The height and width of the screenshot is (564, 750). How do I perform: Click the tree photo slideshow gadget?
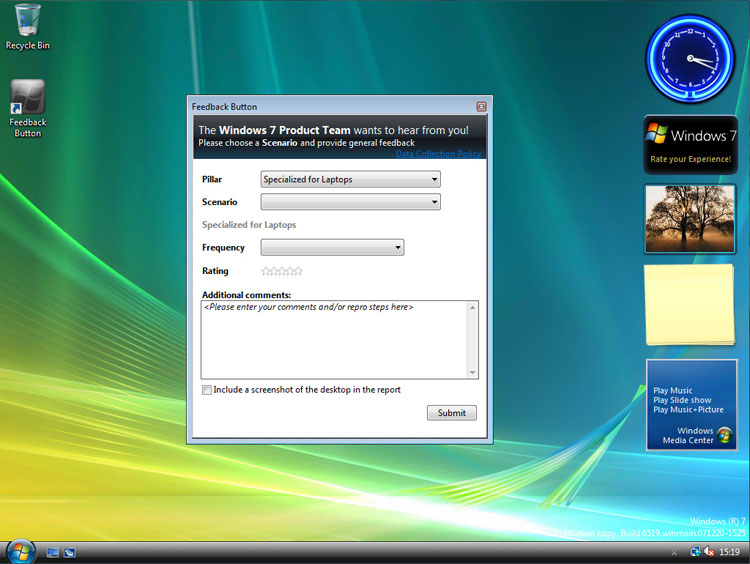[x=690, y=219]
